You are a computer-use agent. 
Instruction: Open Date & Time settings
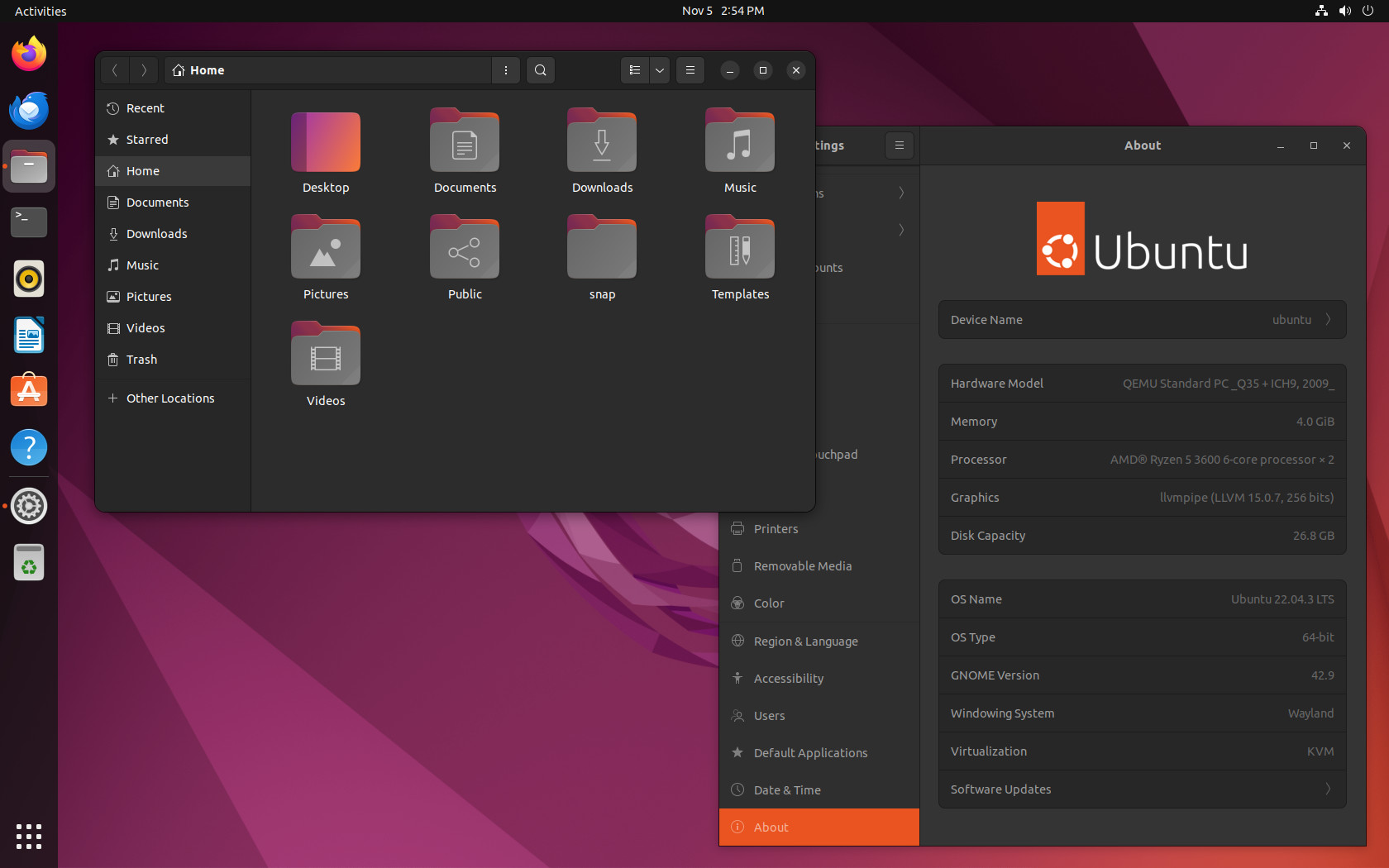point(786,789)
